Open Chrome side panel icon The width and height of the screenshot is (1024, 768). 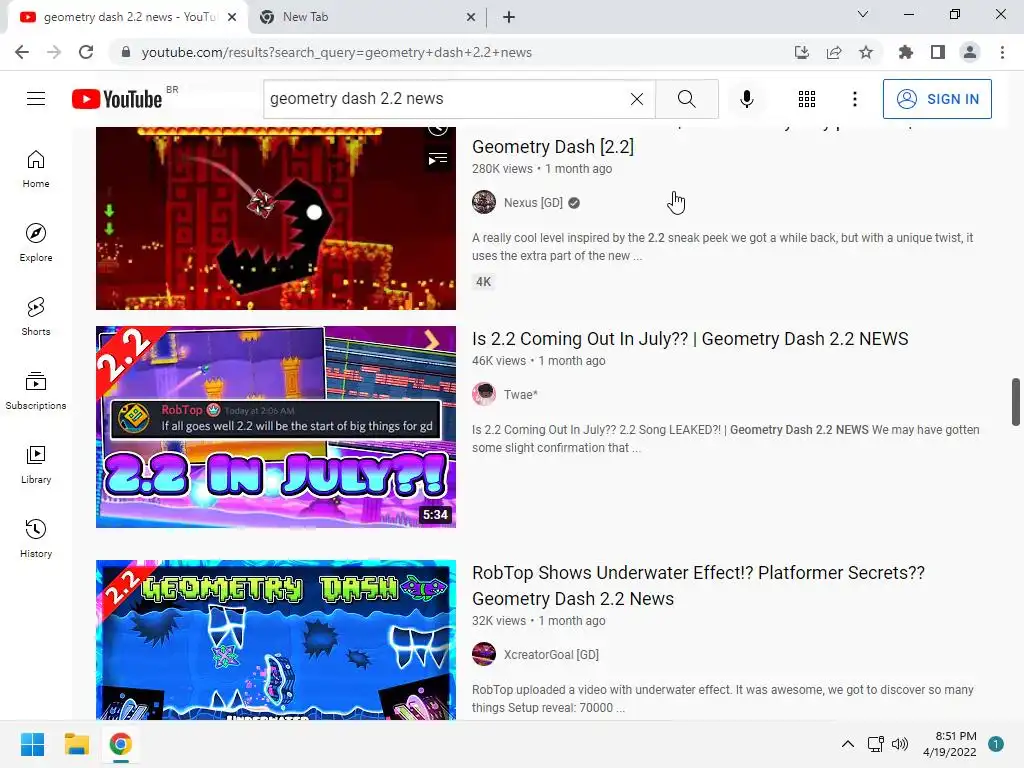(938, 52)
